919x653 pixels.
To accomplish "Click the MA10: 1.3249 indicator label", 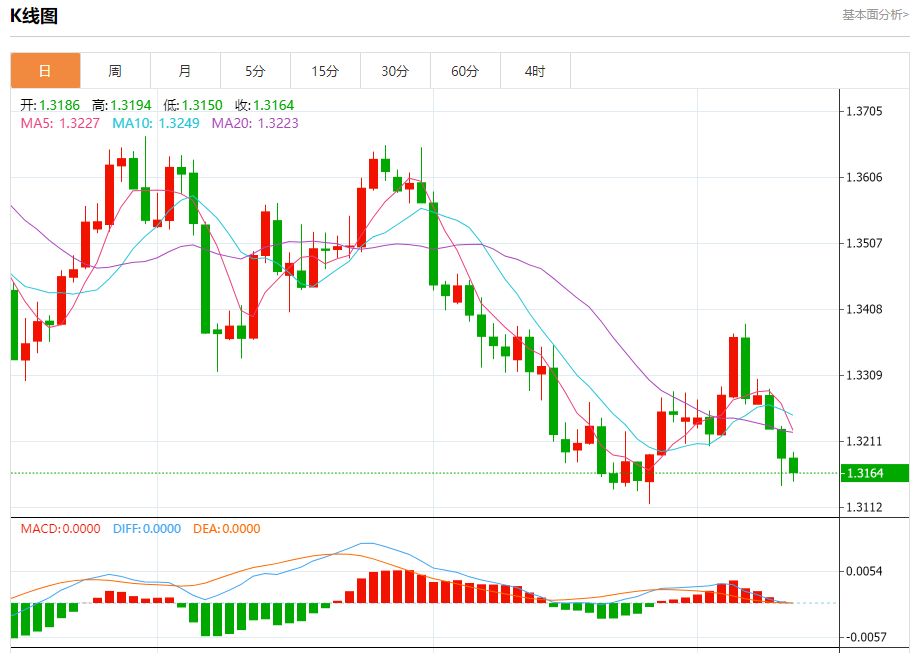I will [x=156, y=123].
